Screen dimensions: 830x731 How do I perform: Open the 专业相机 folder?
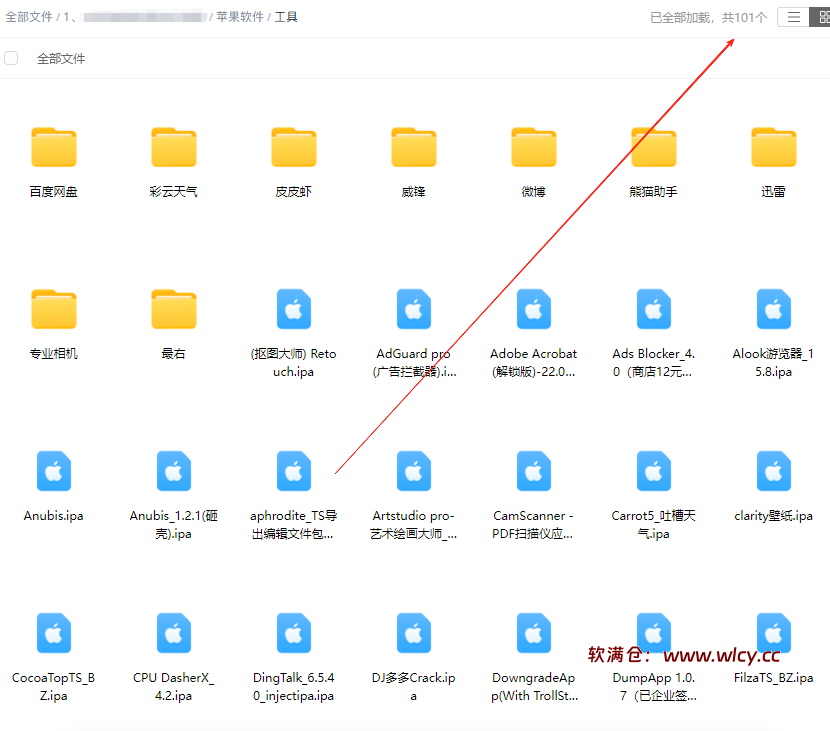[x=53, y=310]
